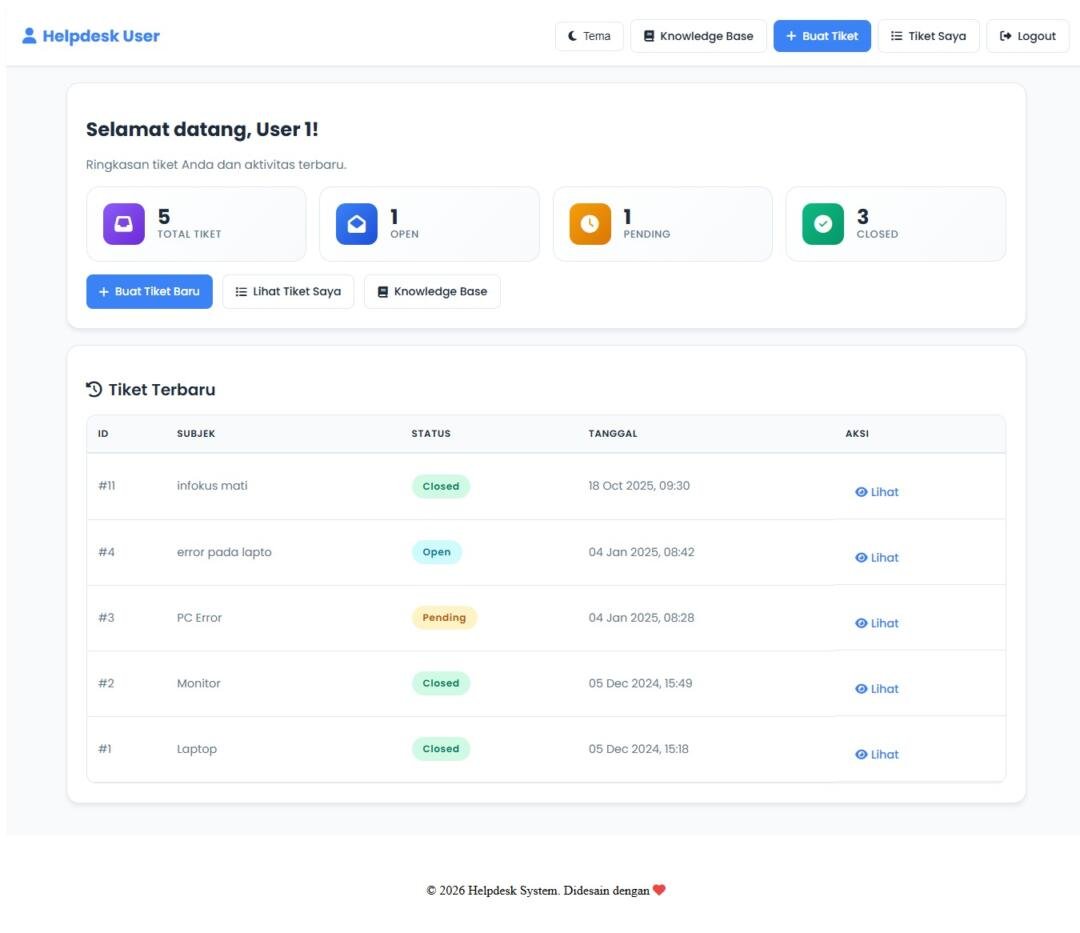This screenshot has width=1080, height=933.
Task: Click ticket ID #3
Action: [106, 618]
